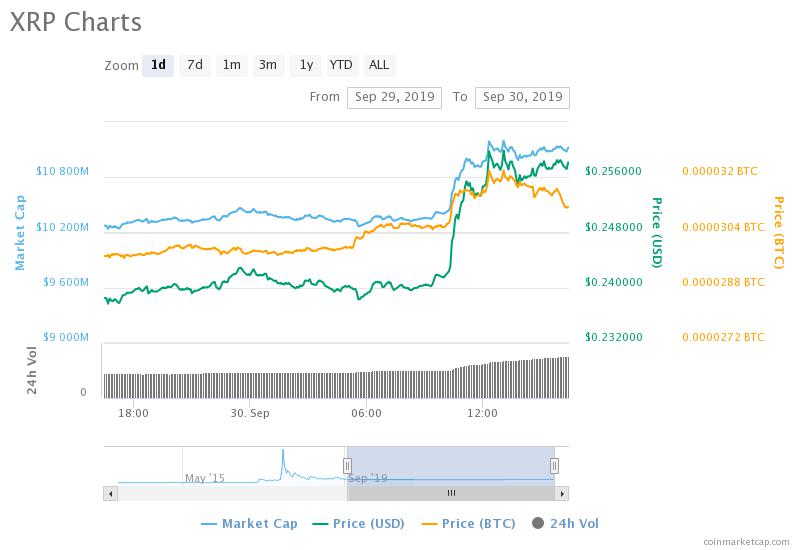The height and width of the screenshot is (550, 800).
Task: Click the $0.256000 price label
Action: click(x=613, y=171)
